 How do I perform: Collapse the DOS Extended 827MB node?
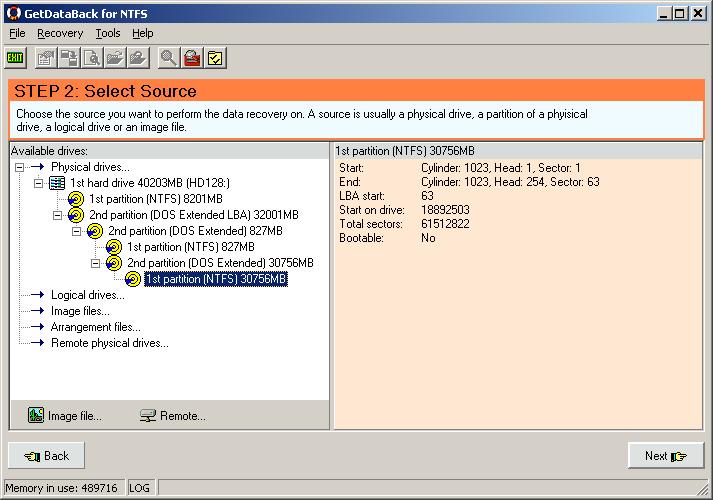(x=77, y=231)
